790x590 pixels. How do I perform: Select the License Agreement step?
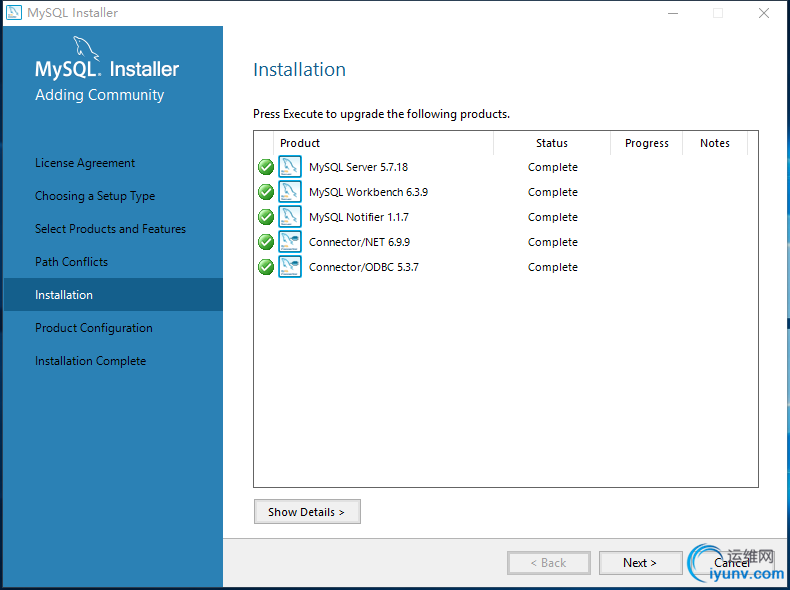85,163
